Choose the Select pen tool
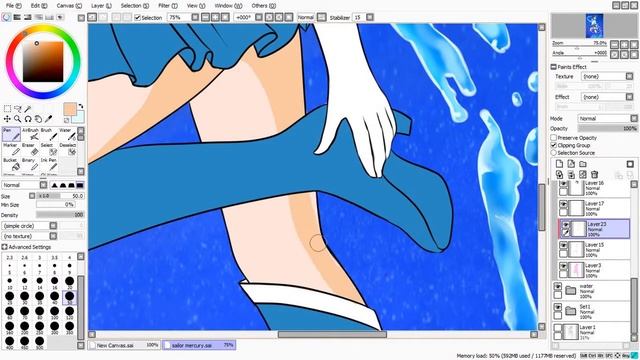The image size is (640, 360). coord(49,149)
